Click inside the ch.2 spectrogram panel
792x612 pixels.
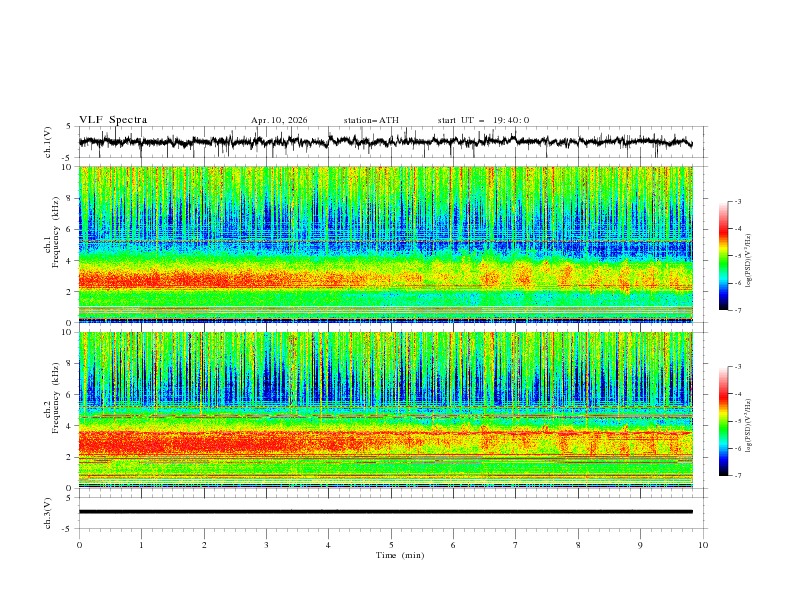385,410
